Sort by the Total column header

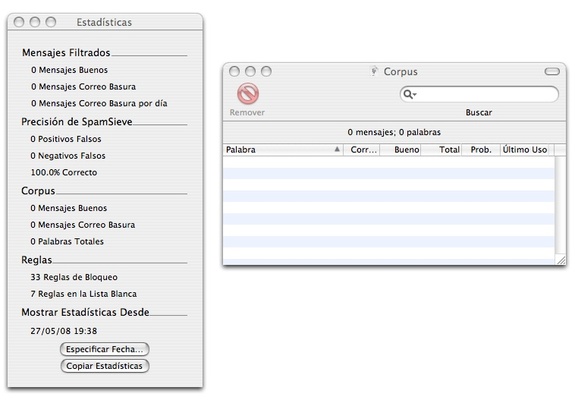[x=442, y=150]
